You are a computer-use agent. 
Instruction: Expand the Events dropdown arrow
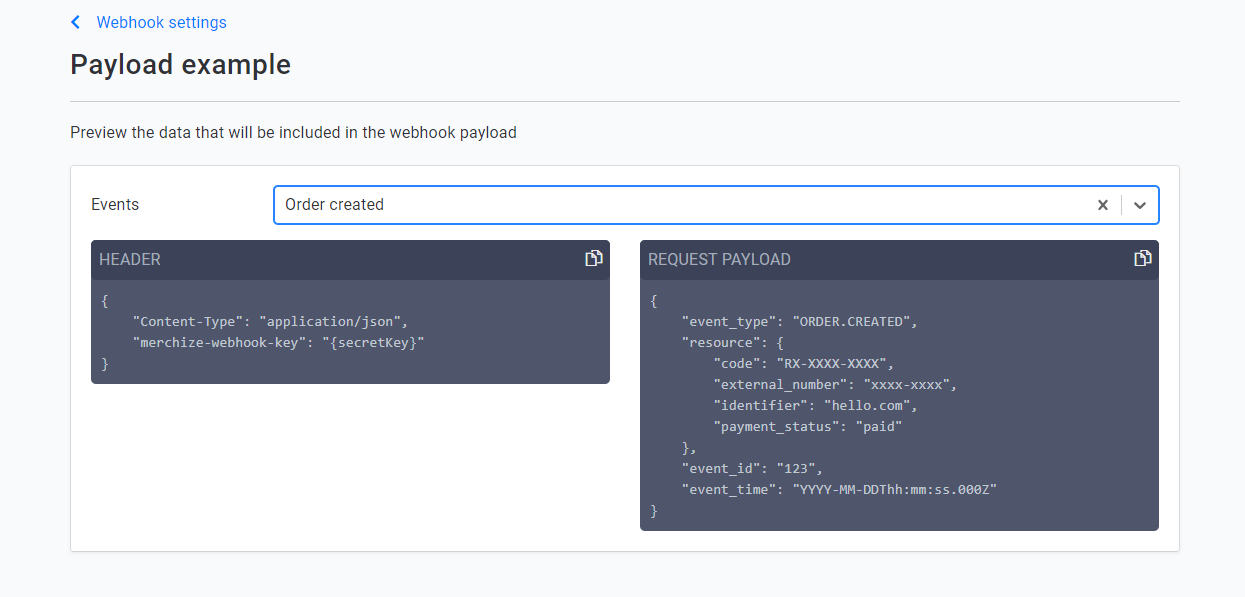(1140, 205)
